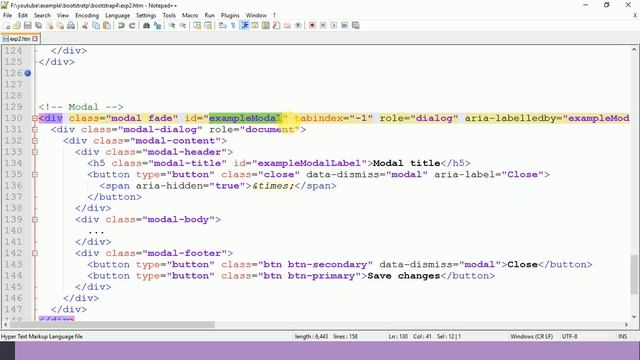The image size is (640, 360).
Task: Click the Ln : 130 position in status bar
Action: [398, 336]
